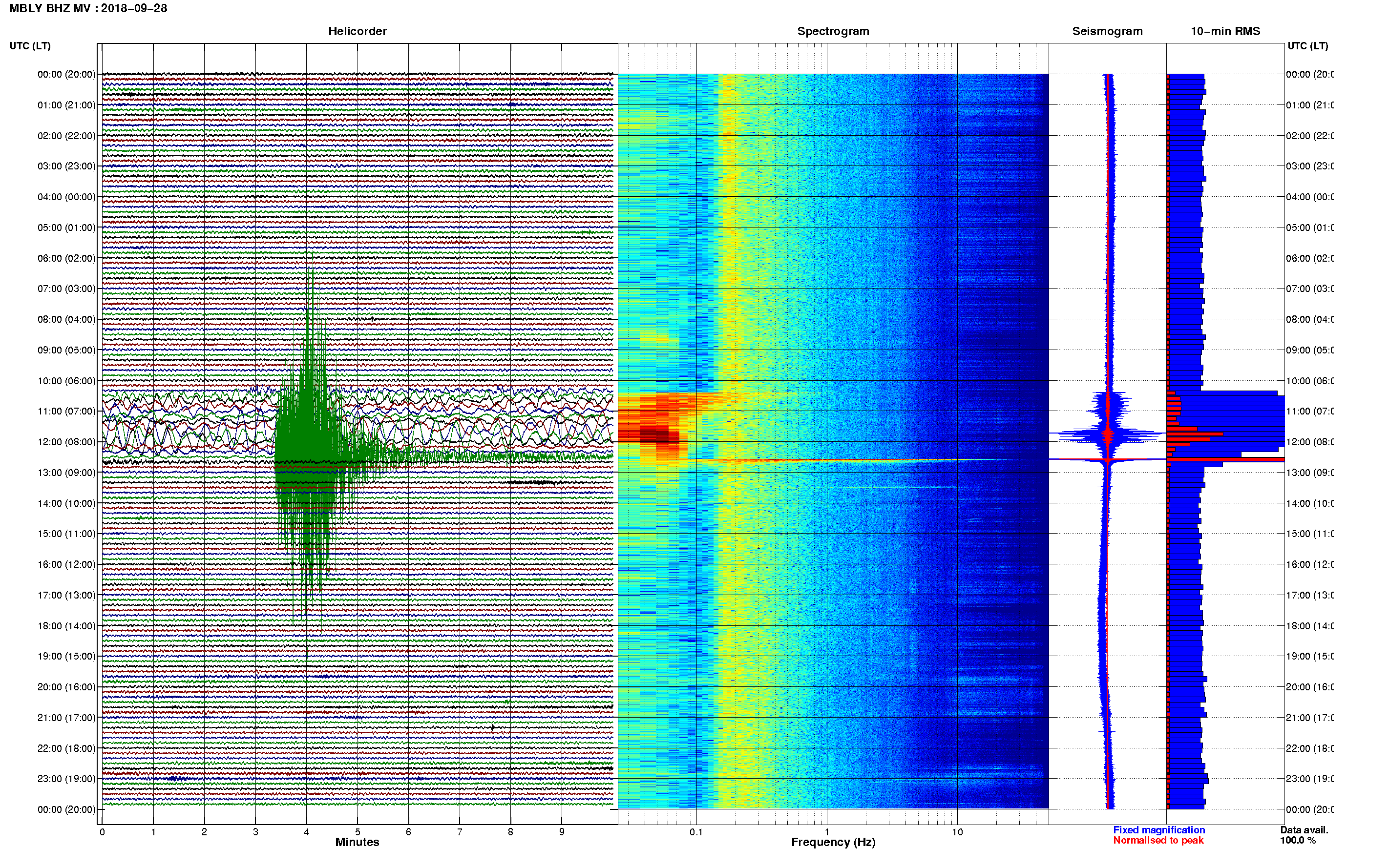Screen dimensions: 1389x868
Task: Click the 'Frequency (Hz)' axis title
Action: tap(833, 842)
